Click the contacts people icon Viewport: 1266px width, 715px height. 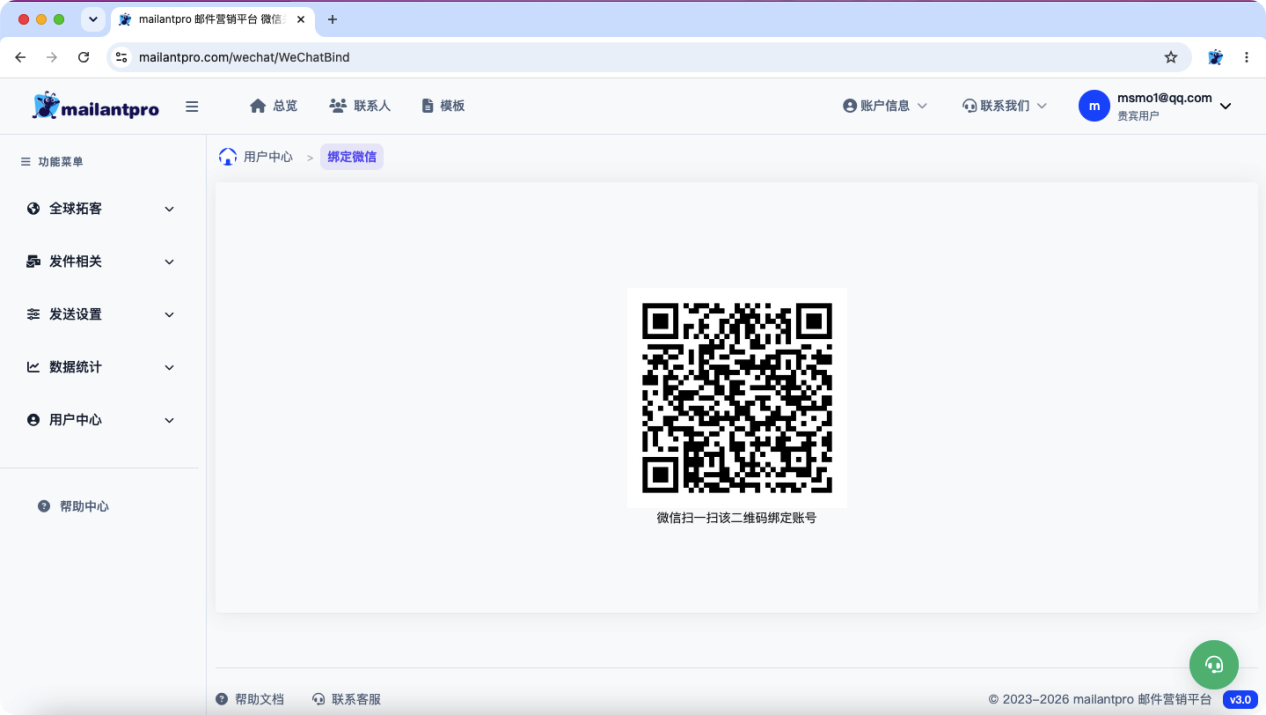pos(338,105)
